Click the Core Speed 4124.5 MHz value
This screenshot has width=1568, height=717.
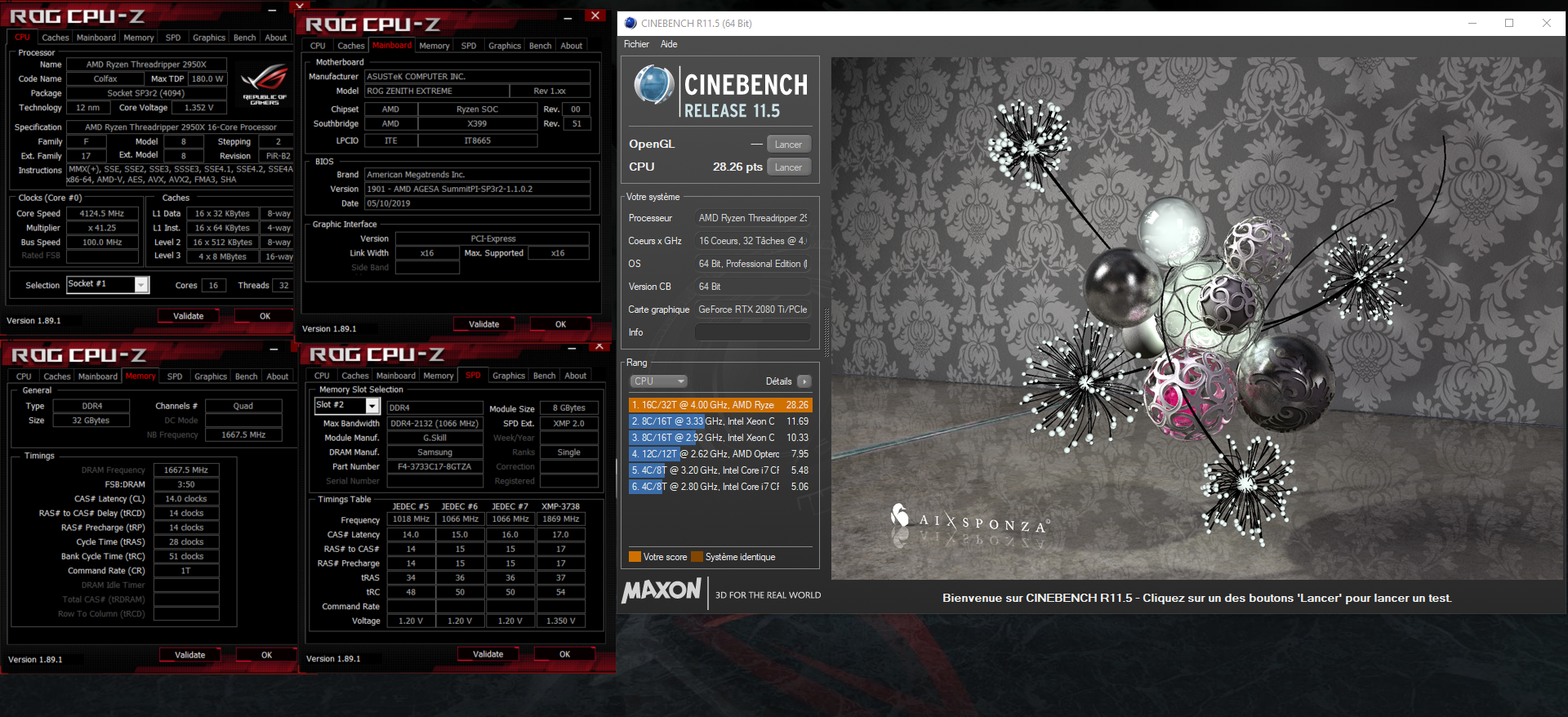pyautogui.click(x=102, y=214)
